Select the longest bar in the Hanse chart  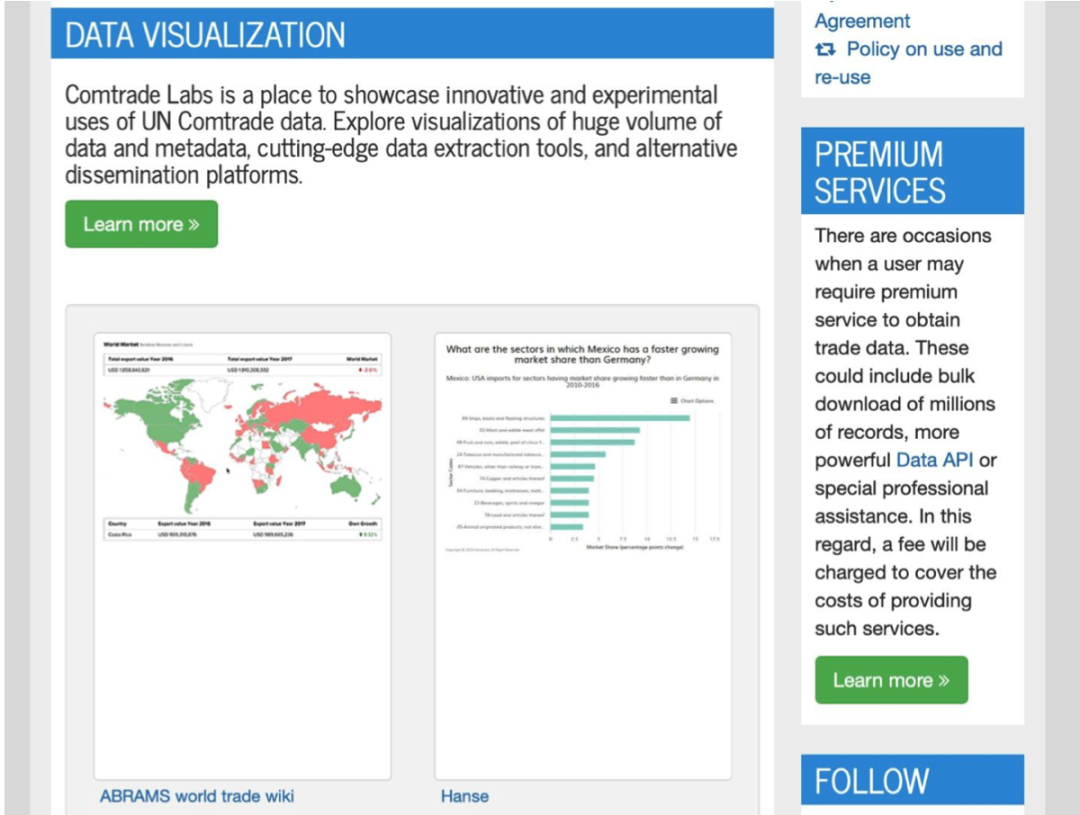pyautogui.click(x=620, y=418)
